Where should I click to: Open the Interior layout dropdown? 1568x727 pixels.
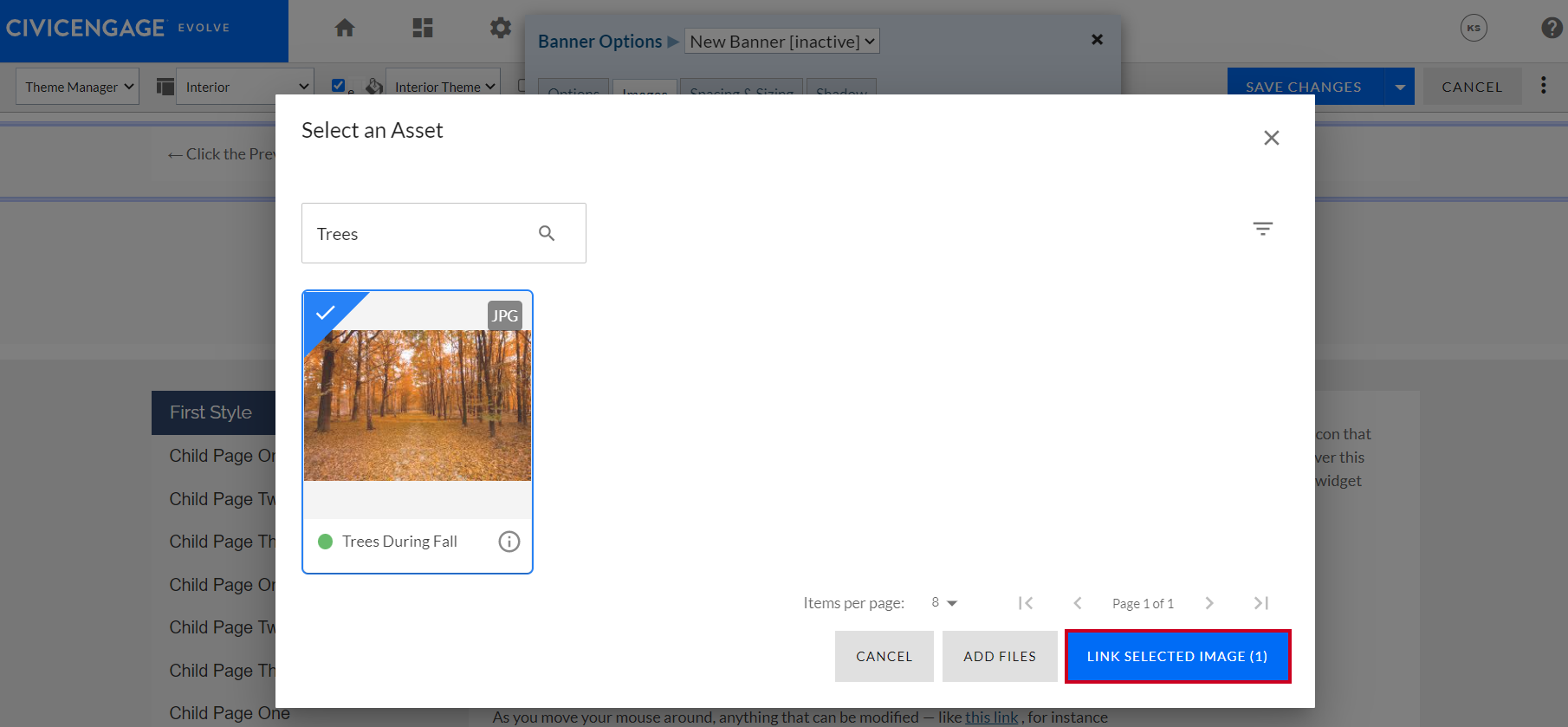click(245, 87)
